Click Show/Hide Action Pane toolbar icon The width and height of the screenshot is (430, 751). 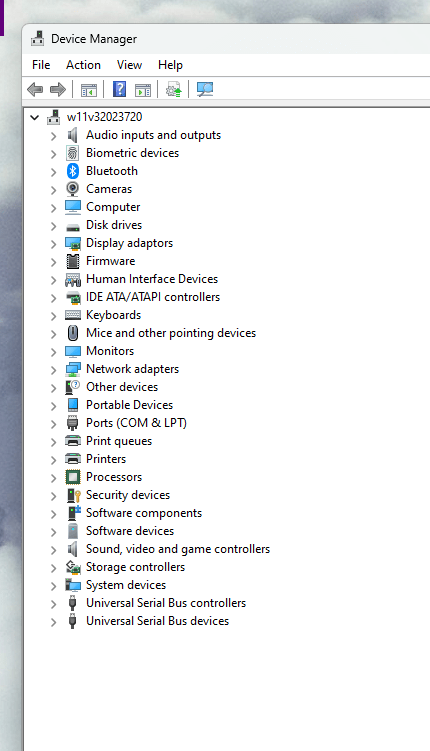click(143, 90)
